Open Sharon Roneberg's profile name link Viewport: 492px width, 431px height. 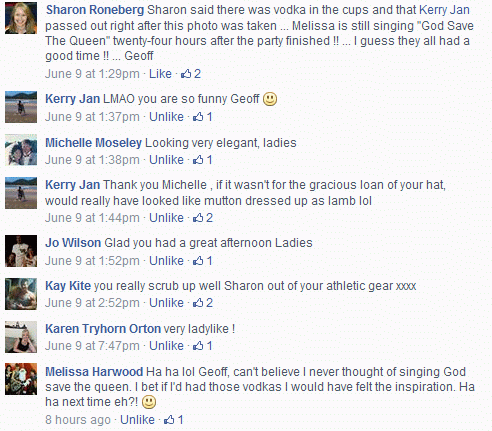[x=95, y=10]
